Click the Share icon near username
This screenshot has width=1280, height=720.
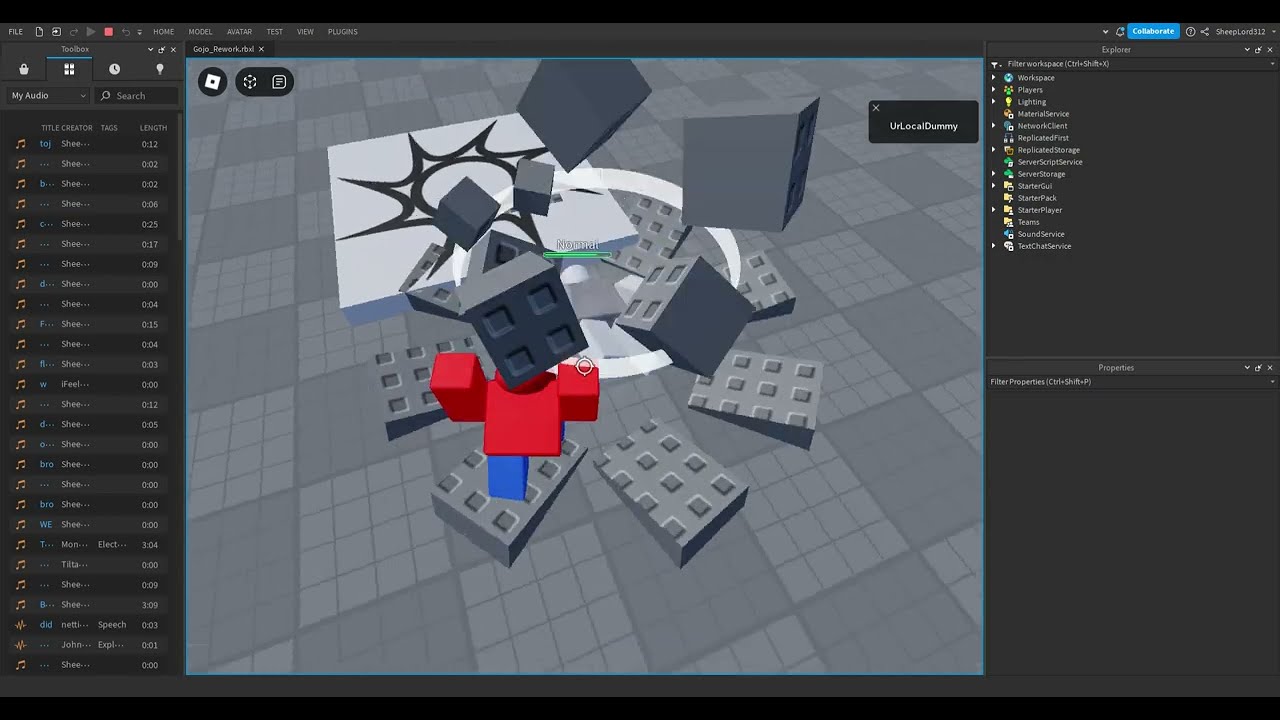(x=1205, y=31)
